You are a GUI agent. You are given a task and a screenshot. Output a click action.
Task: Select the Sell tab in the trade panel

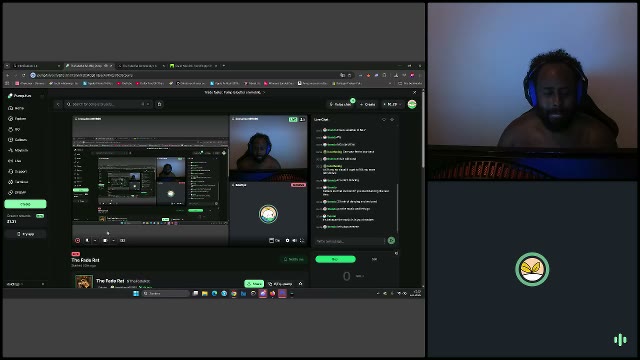coord(374,259)
